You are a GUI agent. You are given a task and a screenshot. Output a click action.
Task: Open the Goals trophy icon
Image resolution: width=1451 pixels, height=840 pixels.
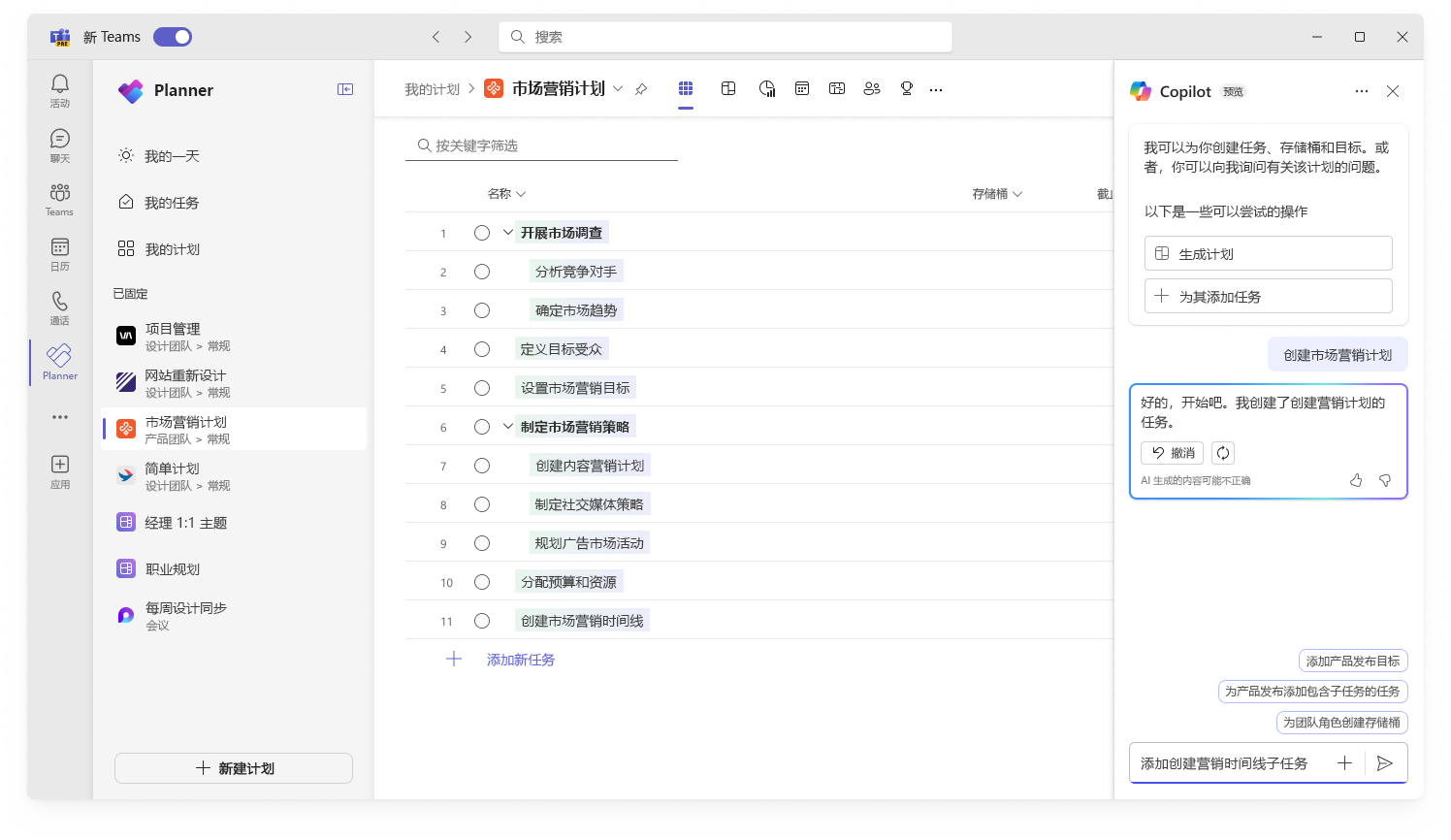[907, 88]
